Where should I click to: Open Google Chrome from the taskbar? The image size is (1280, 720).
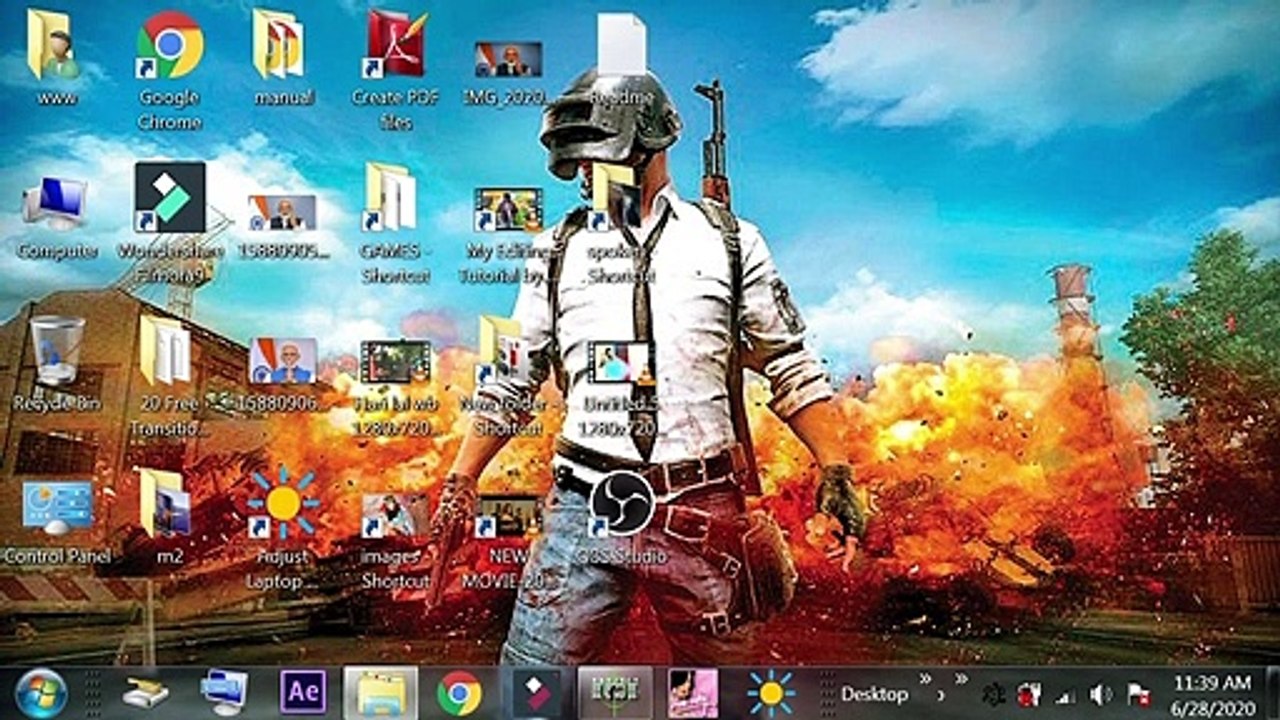coord(459,693)
